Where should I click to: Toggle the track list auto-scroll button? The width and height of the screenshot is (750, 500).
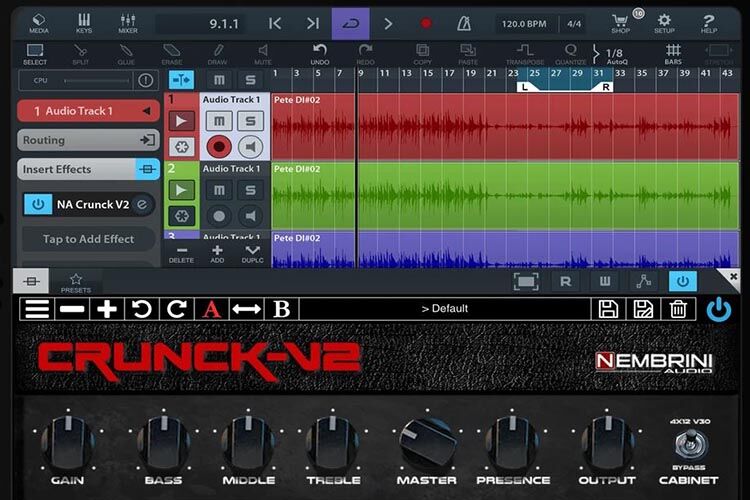click(181, 80)
